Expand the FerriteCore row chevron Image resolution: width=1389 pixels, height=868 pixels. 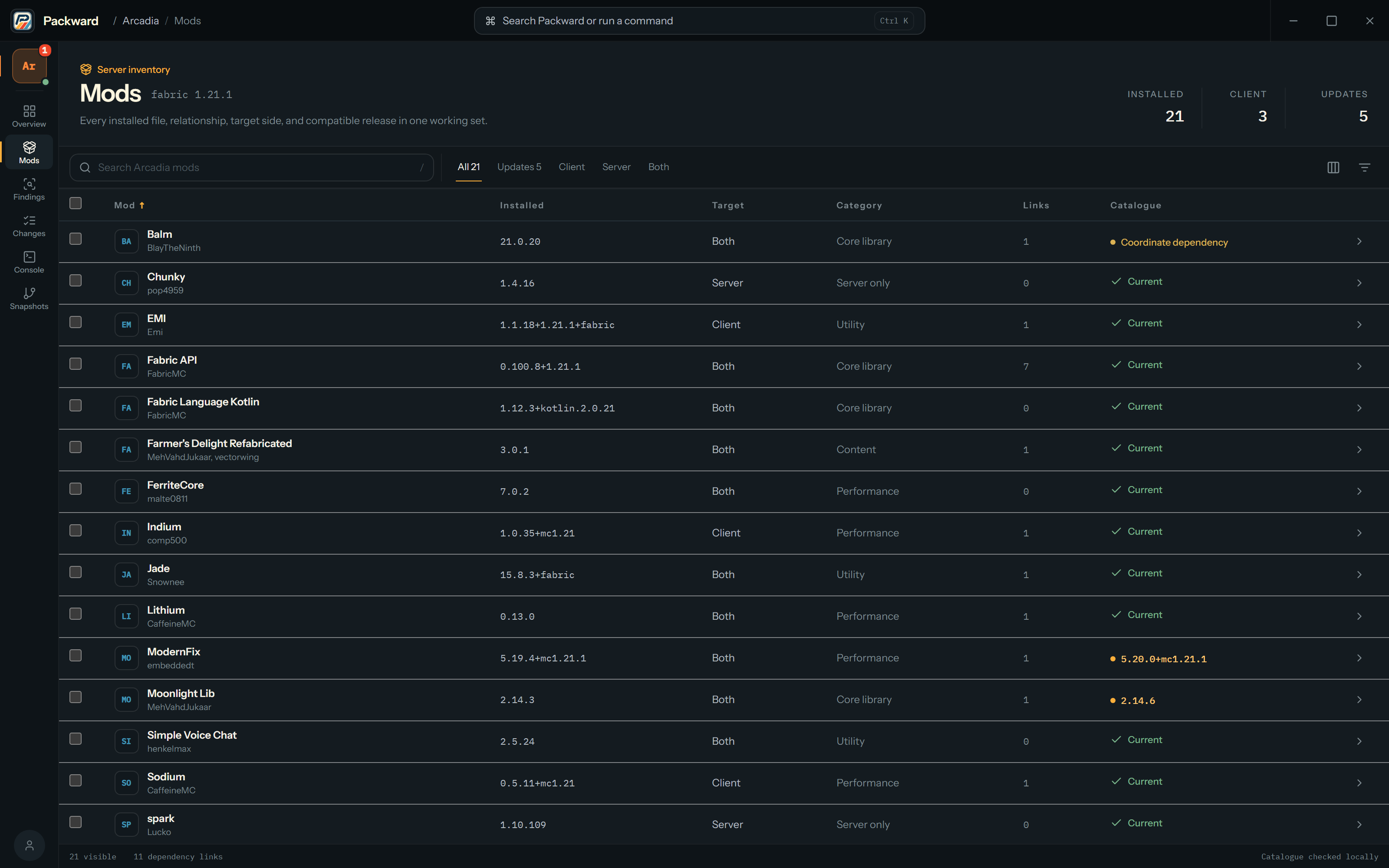point(1359,491)
